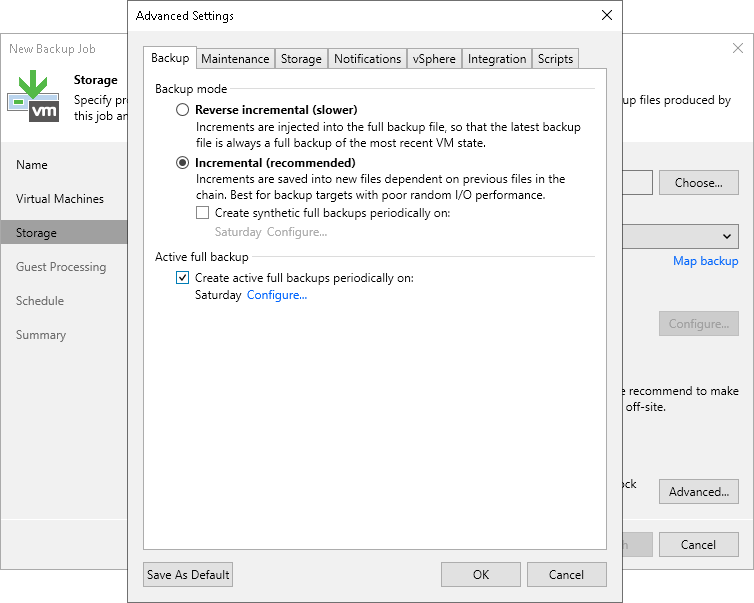Image resolution: width=754 pixels, height=603 pixels.
Task: Select Name step in New Backup Job wizard
Action: (x=32, y=165)
